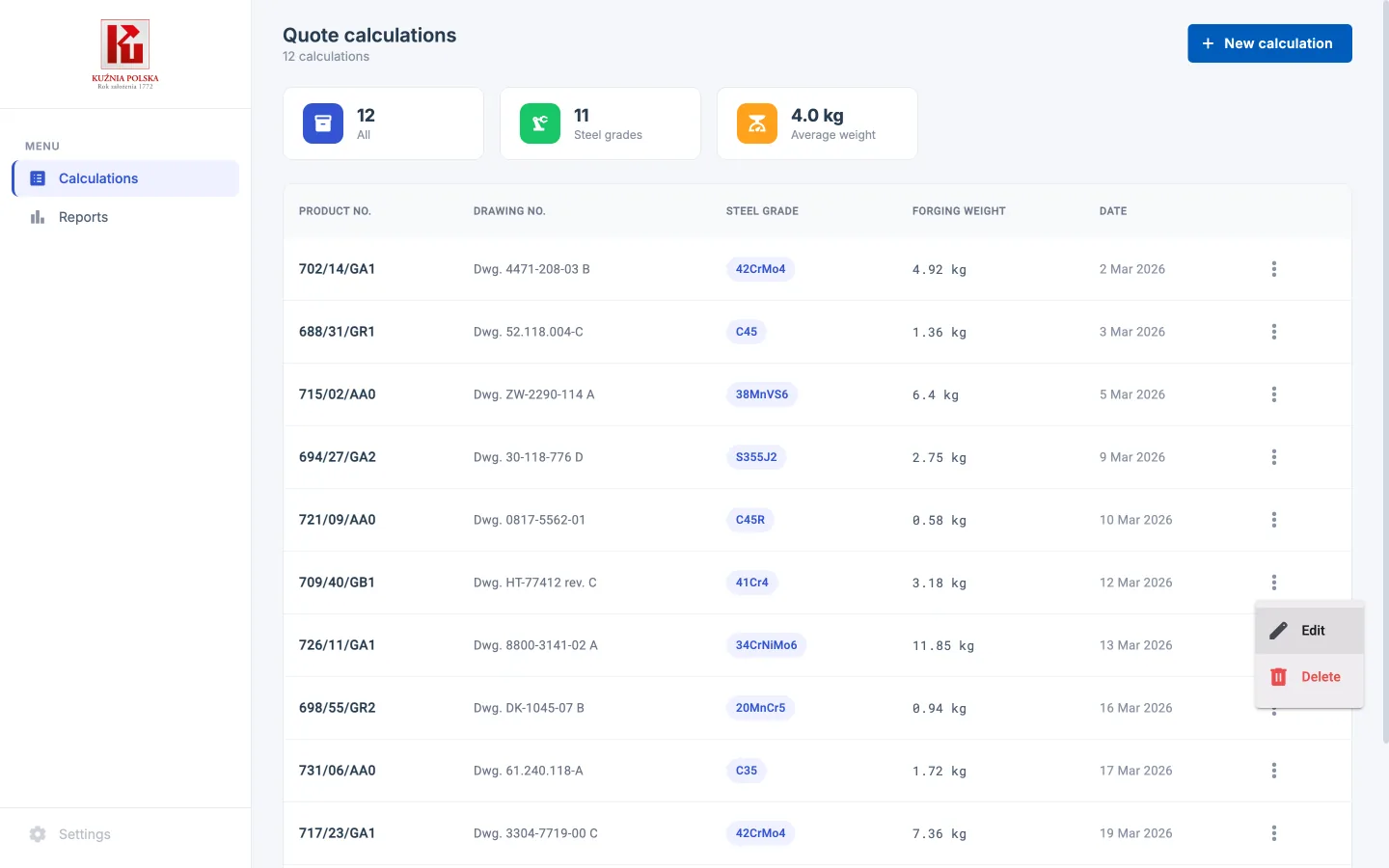Click the orange Average weight scale icon

pos(757,123)
